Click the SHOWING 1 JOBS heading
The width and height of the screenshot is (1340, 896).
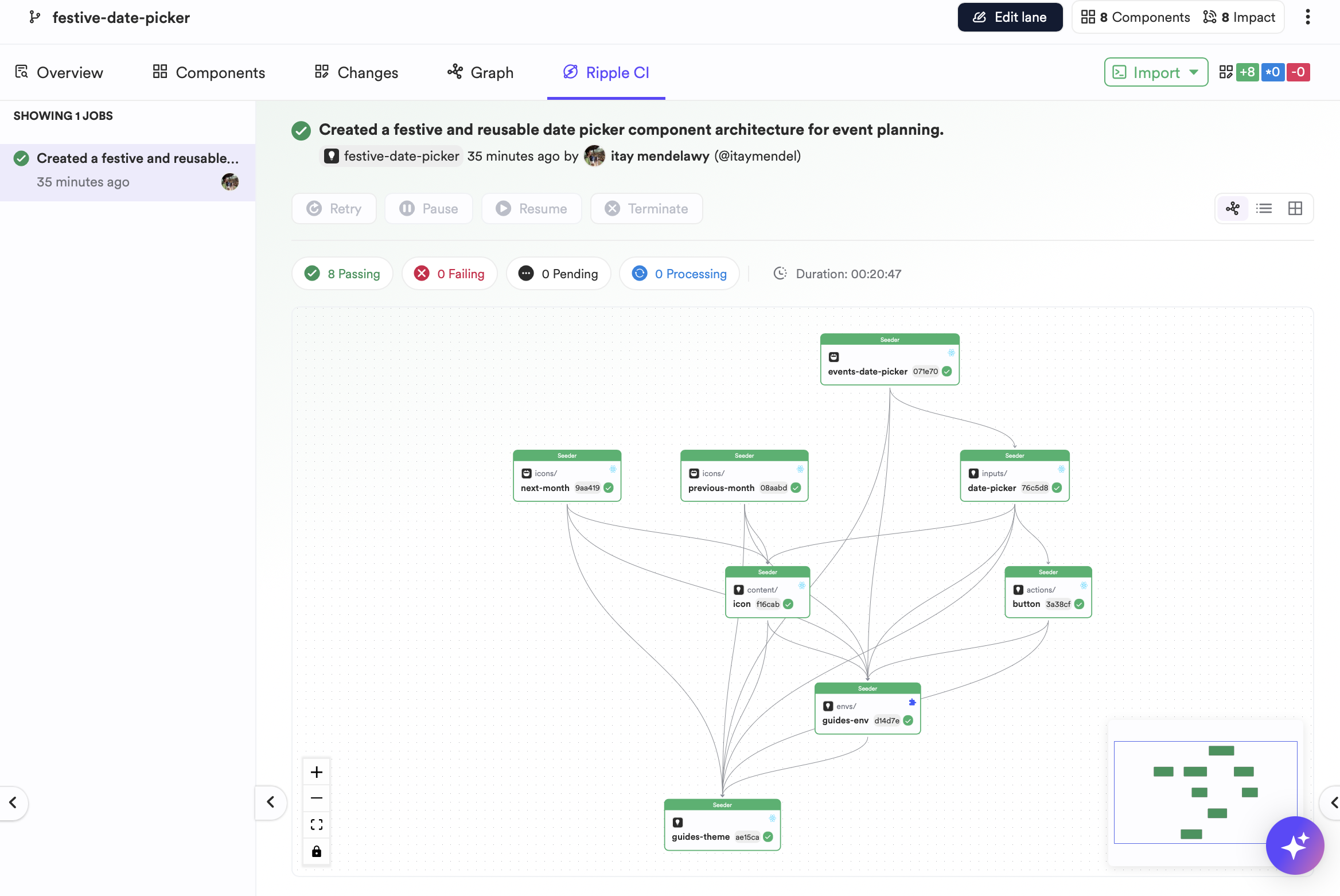tap(63, 116)
